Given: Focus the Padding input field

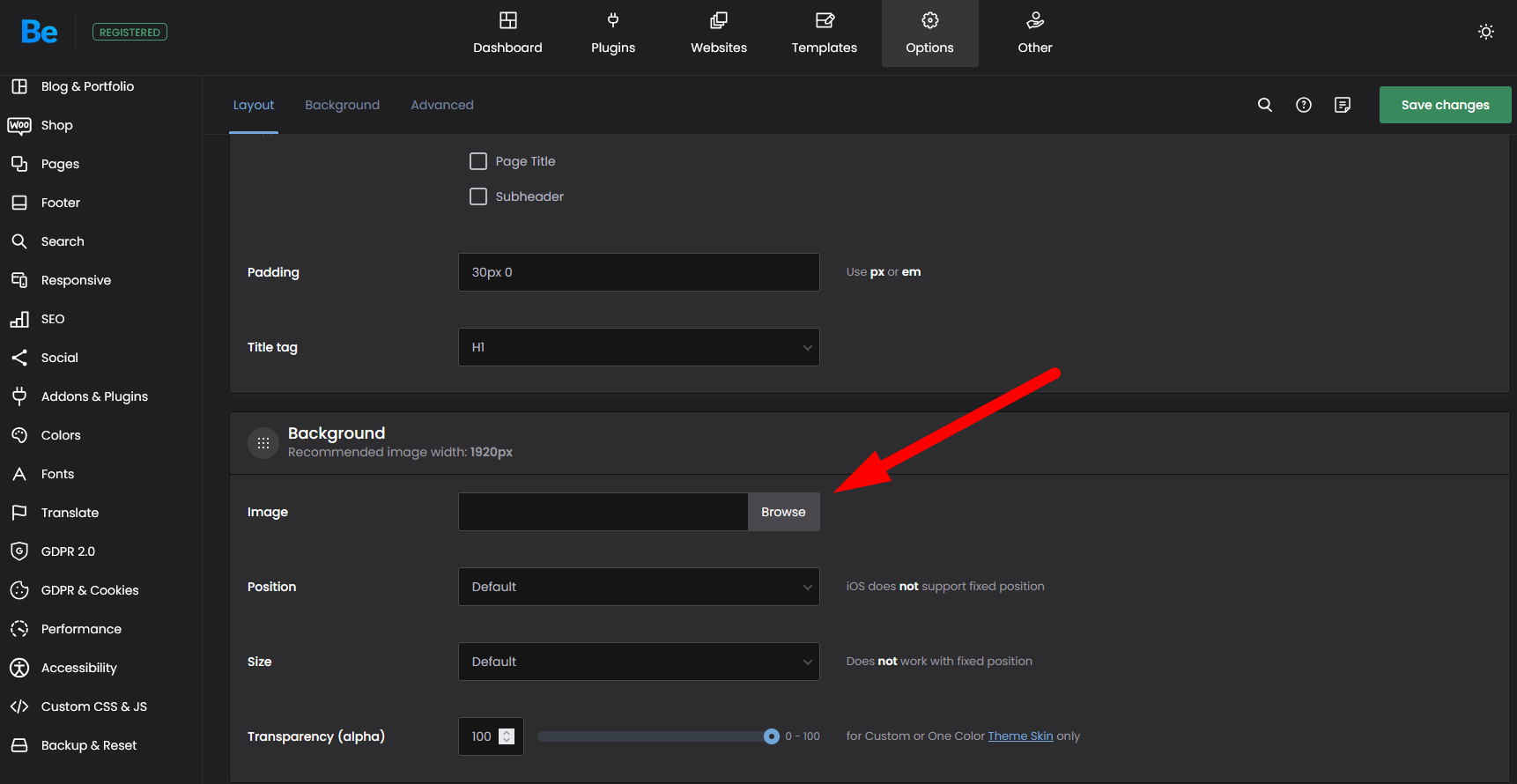Looking at the screenshot, I should coord(639,272).
